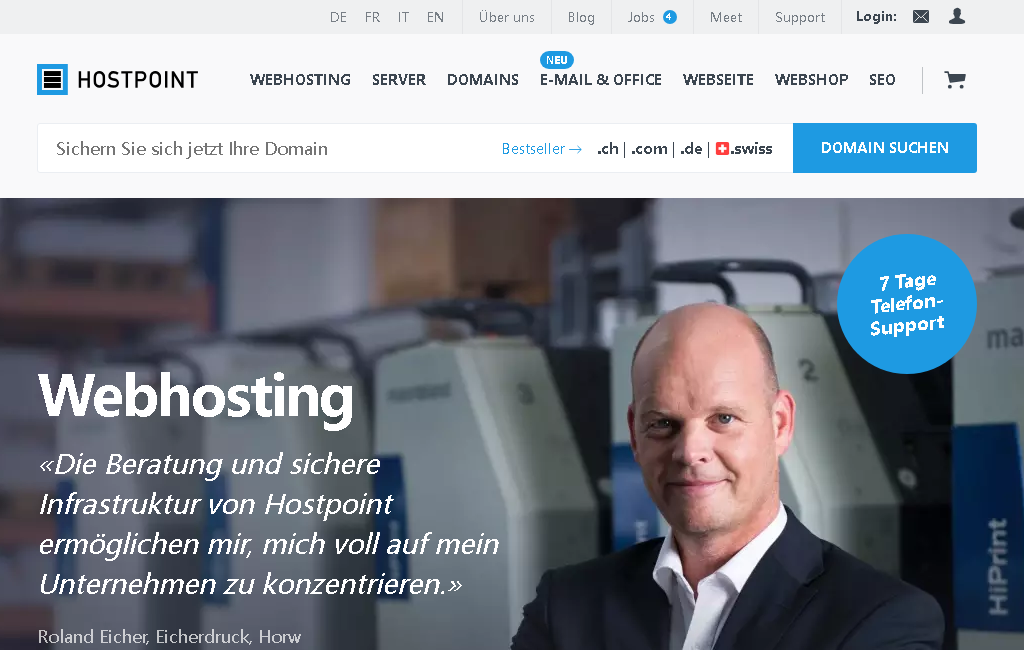The height and width of the screenshot is (650, 1024).
Task: Switch language to EN
Action: (435, 17)
